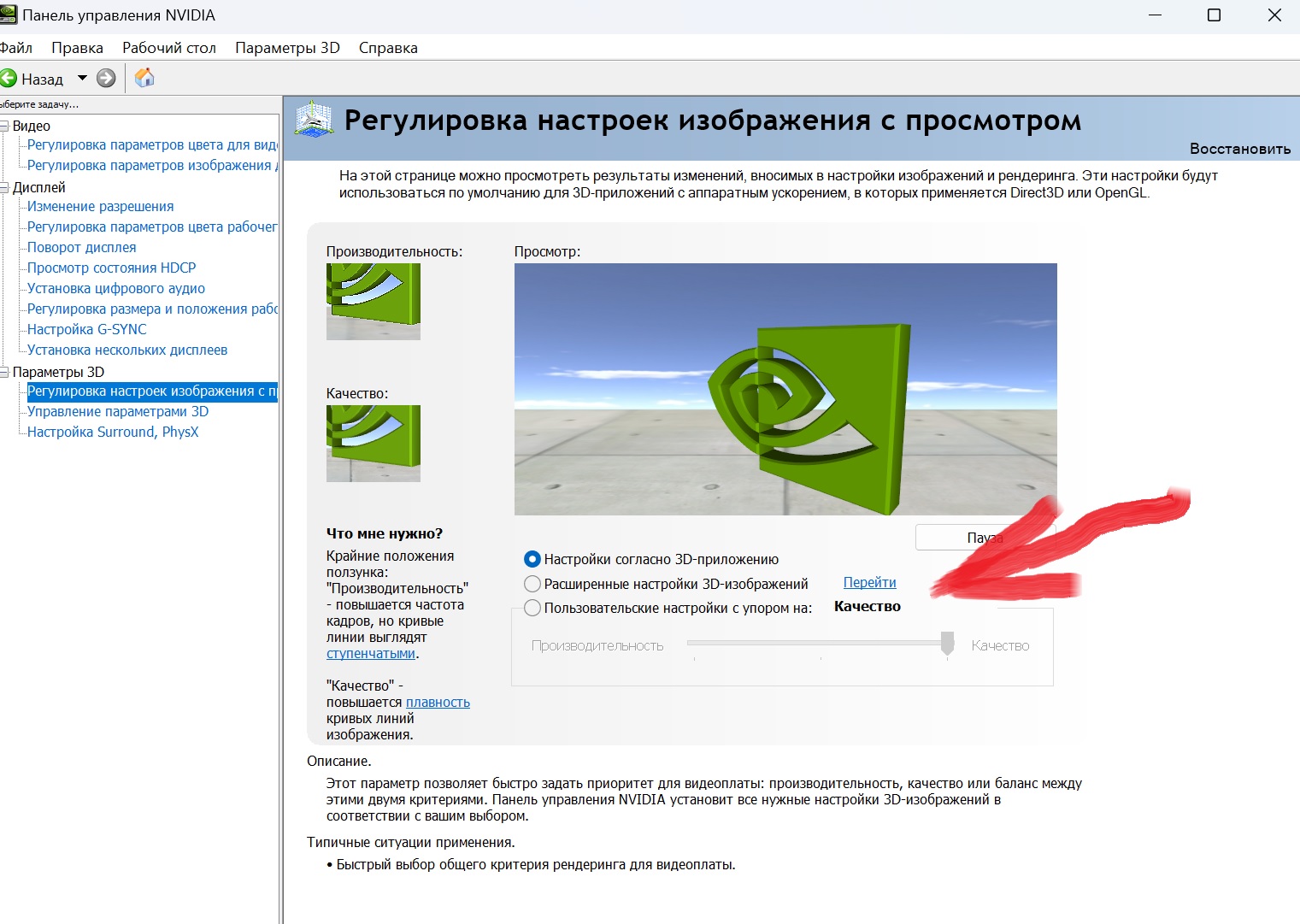1300x924 pixels.
Task: Open Регулировка параметров цвета для видео
Action: (152, 144)
